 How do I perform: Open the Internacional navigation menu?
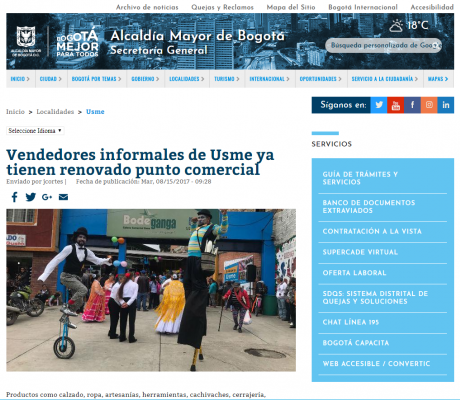tap(270, 79)
